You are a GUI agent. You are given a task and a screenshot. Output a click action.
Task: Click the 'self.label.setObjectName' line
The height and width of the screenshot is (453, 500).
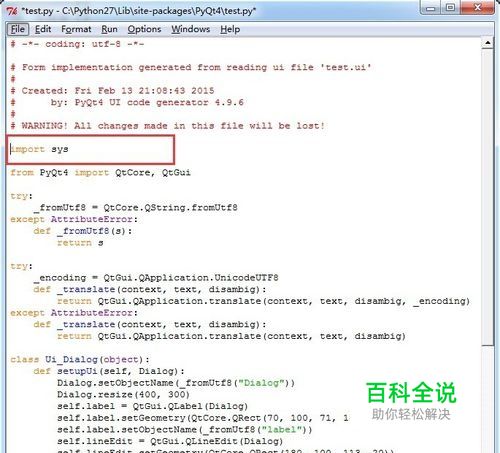point(185,429)
